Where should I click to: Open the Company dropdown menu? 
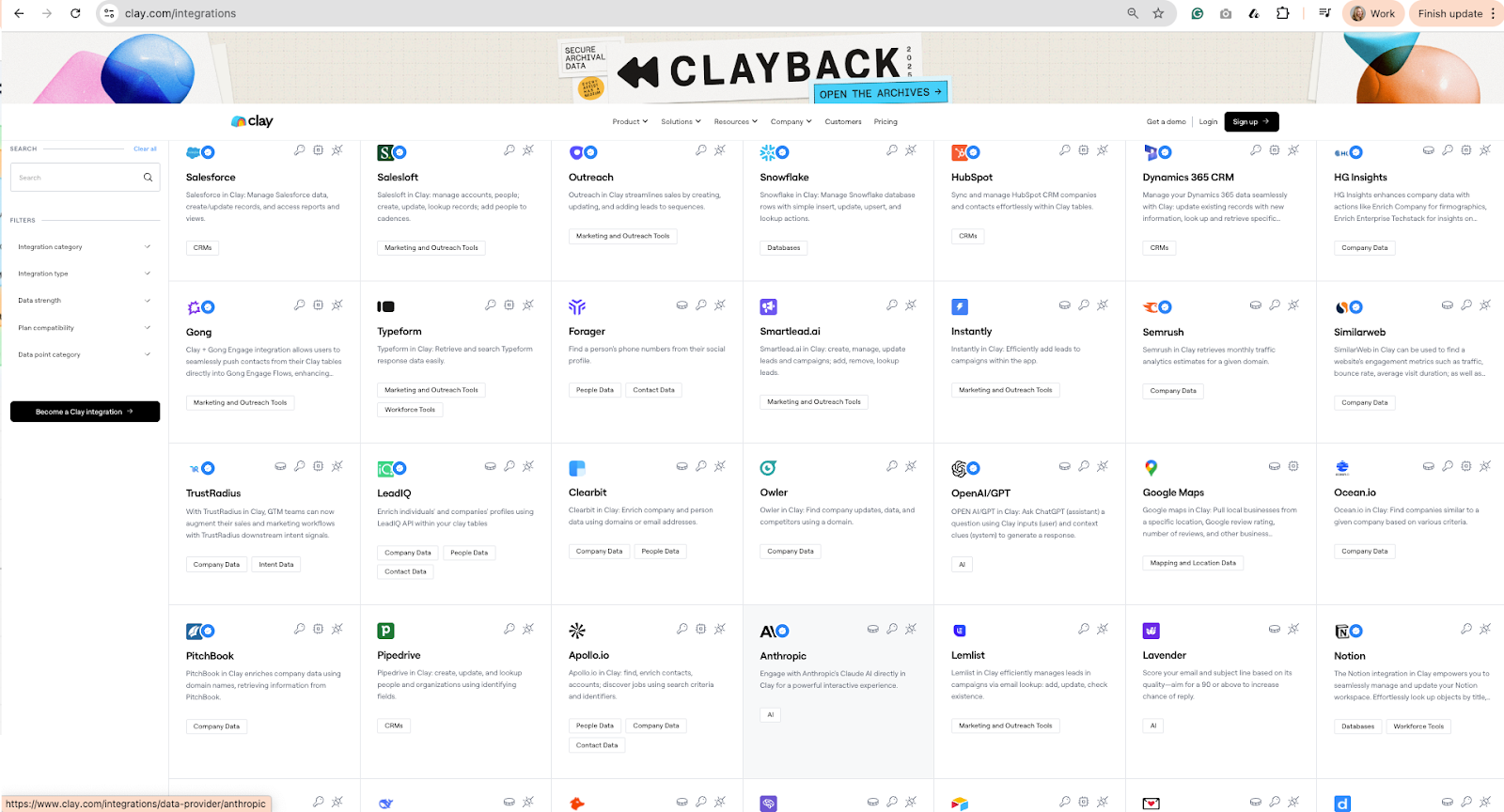[x=791, y=121]
